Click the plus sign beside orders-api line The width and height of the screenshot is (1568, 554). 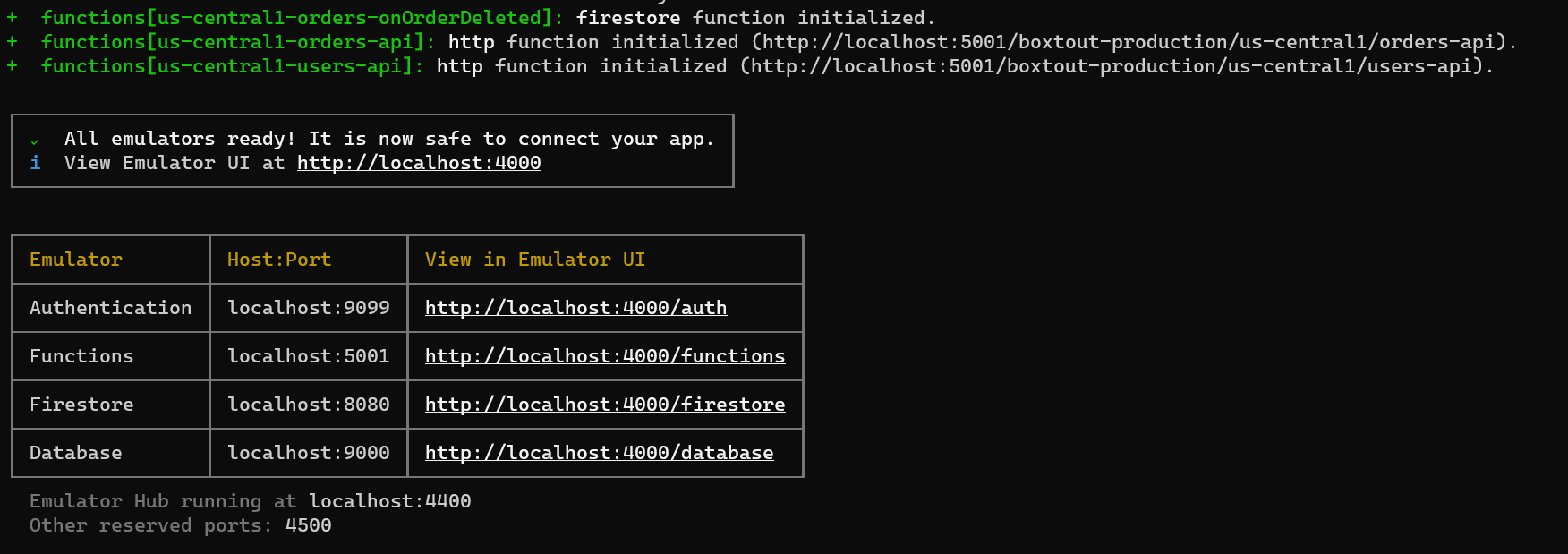(x=13, y=42)
